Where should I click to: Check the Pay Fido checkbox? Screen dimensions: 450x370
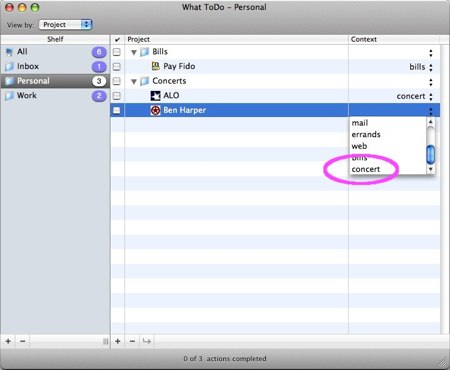[x=117, y=67]
